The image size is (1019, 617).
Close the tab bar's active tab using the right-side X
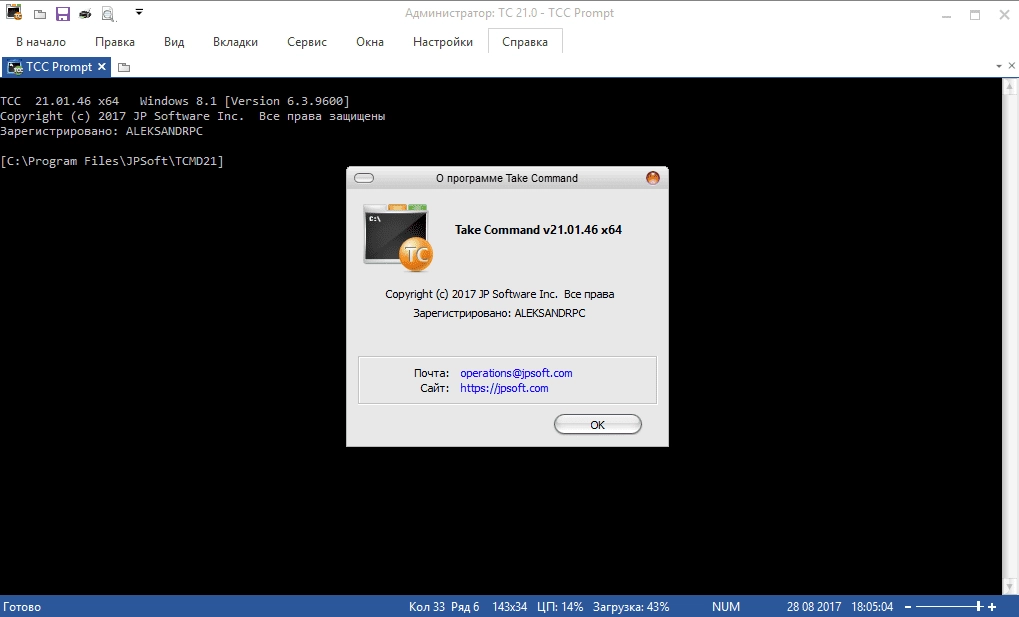click(x=1012, y=66)
